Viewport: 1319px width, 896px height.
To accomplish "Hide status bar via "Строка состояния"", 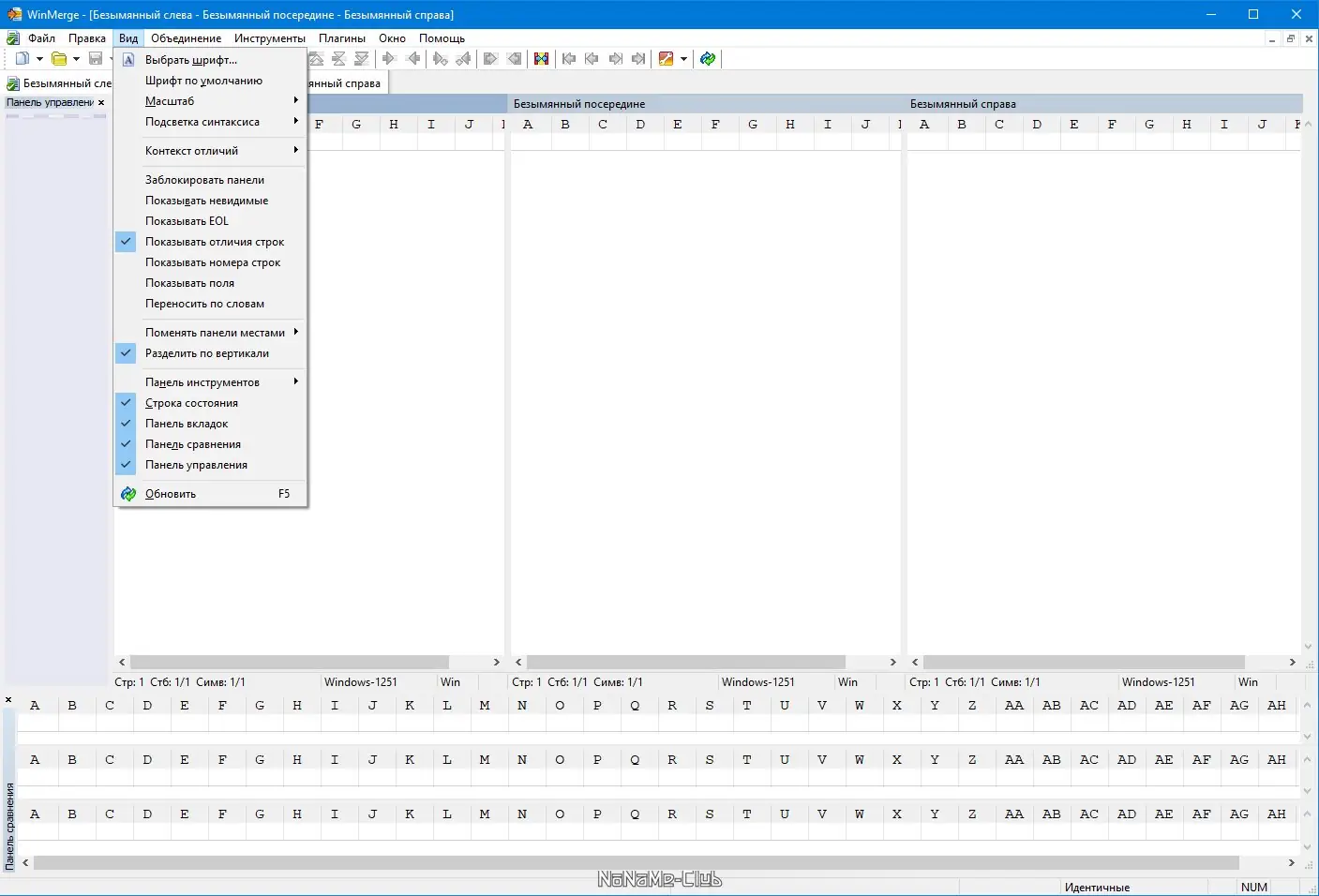I will click(x=210, y=403).
